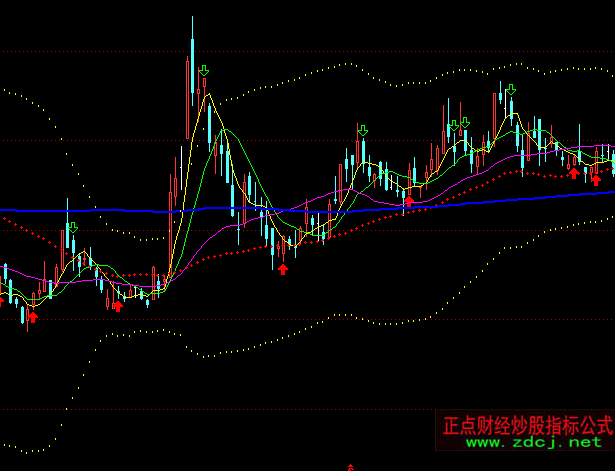Select the thick blue horizontal moving average line
Screen dimensions: 615x471
100,211
